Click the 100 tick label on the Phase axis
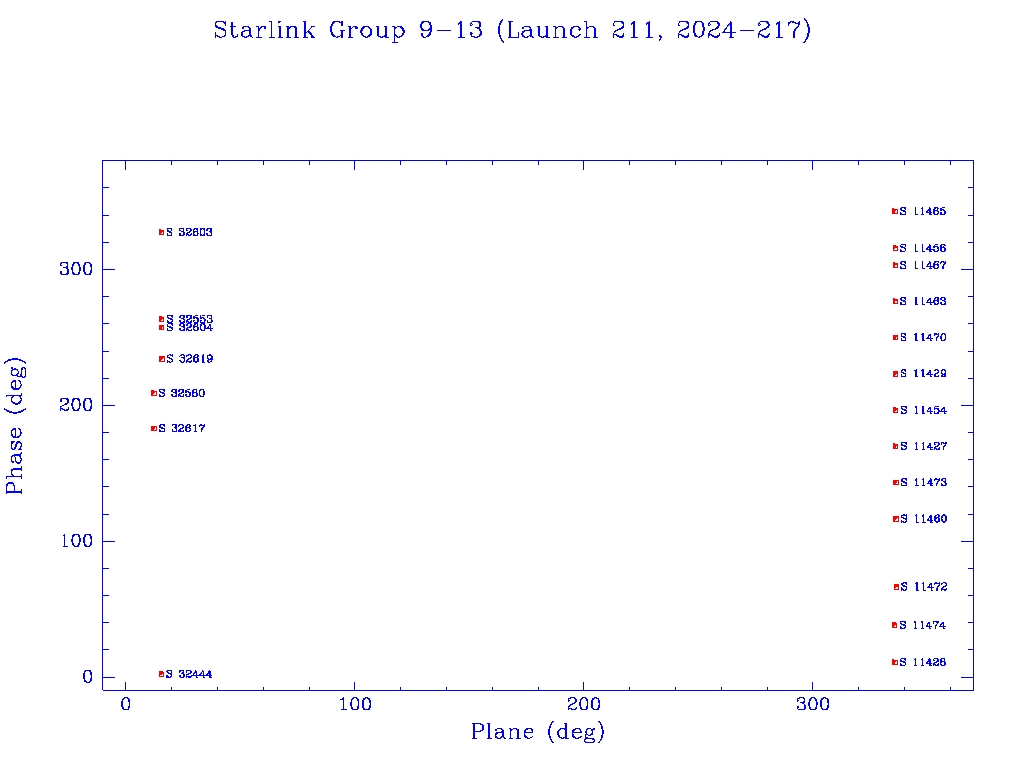 [x=76, y=541]
